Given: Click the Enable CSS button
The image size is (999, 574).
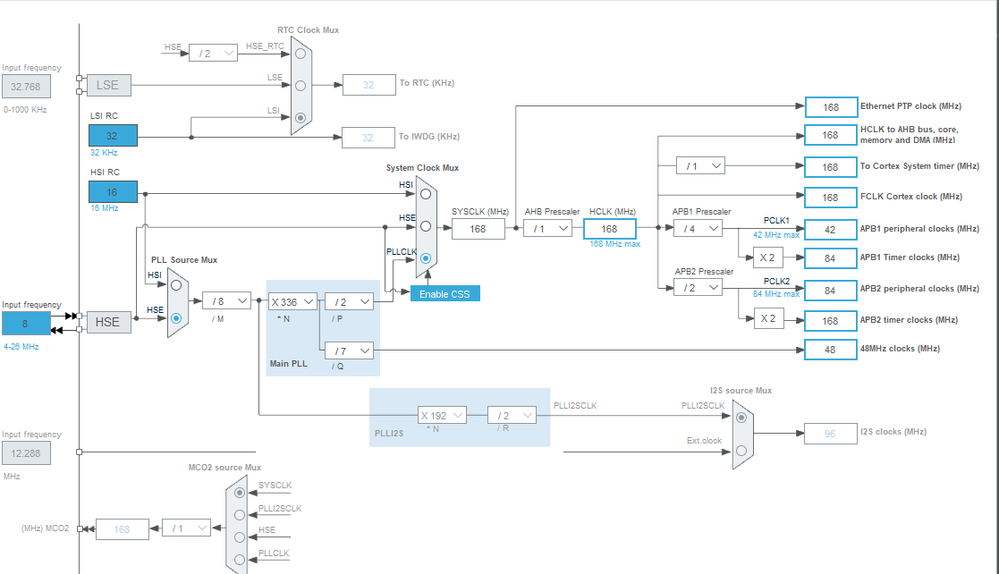Looking at the screenshot, I should (x=445, y=294).
